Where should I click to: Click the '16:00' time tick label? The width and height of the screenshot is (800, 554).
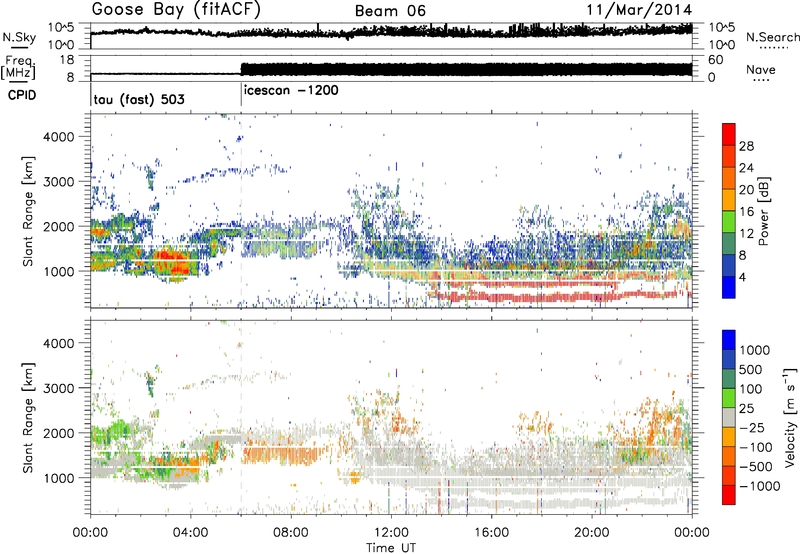point(491,533)
